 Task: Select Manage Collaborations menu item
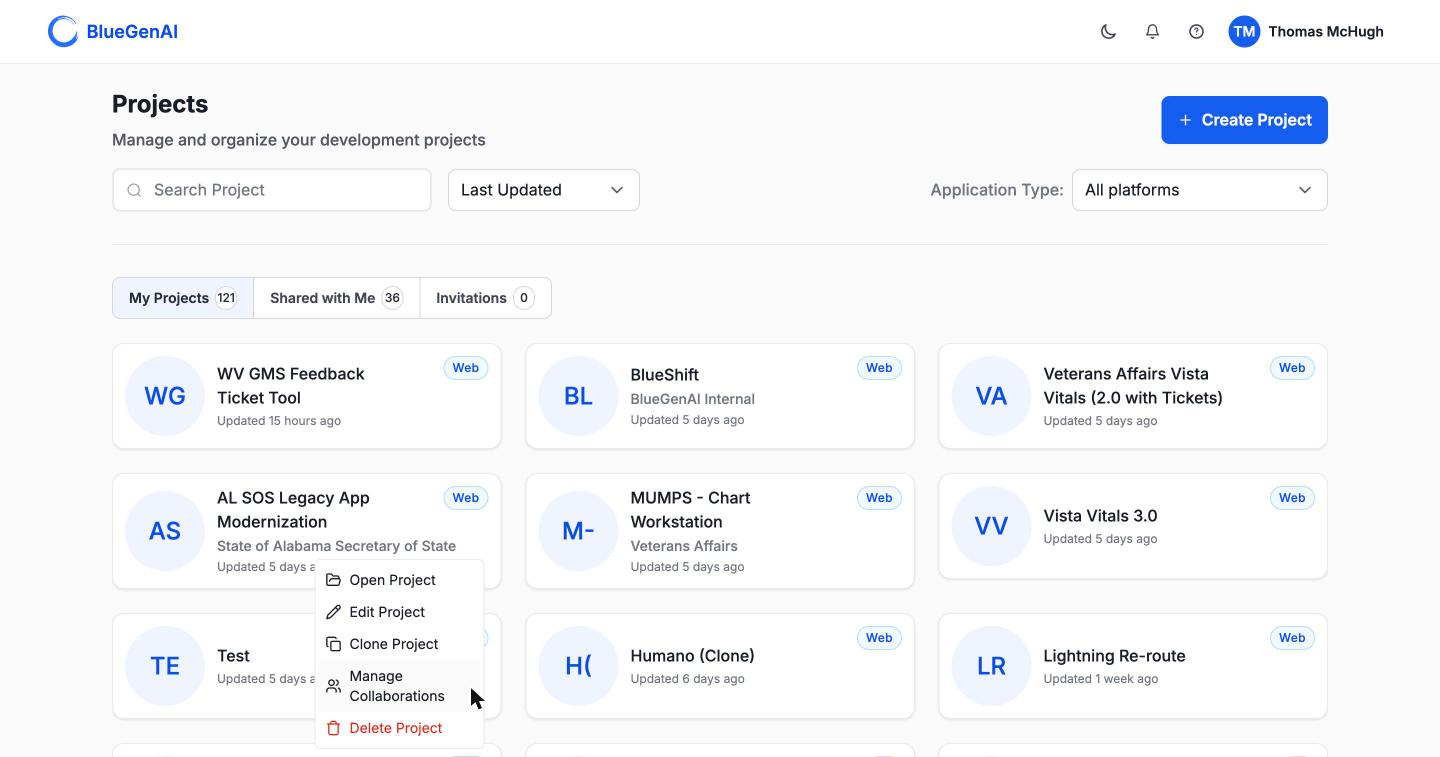[x=399, y=686]
